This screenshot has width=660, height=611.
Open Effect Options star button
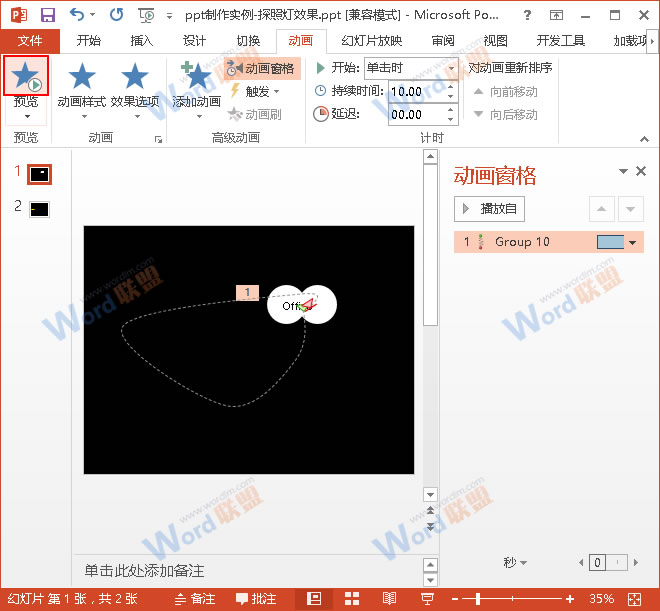pos(135,88)
